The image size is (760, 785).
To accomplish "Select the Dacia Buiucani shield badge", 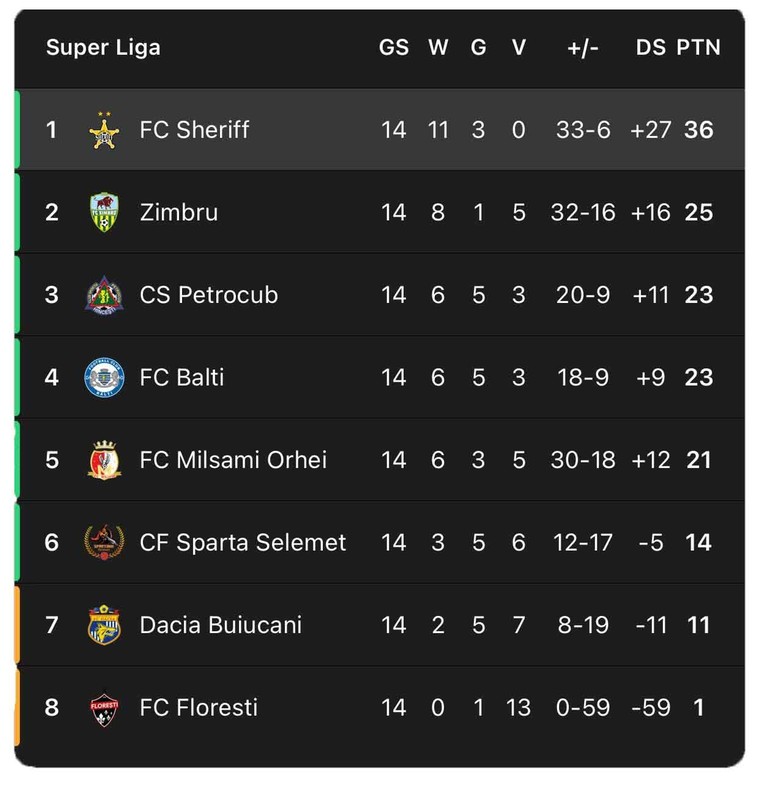I will 104,625.
